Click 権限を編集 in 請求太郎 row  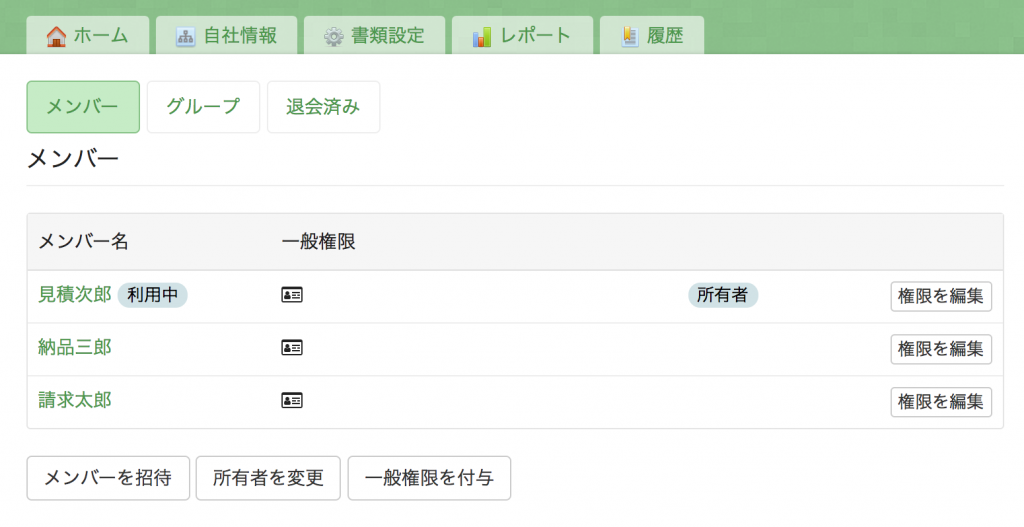tap(941, 402)
